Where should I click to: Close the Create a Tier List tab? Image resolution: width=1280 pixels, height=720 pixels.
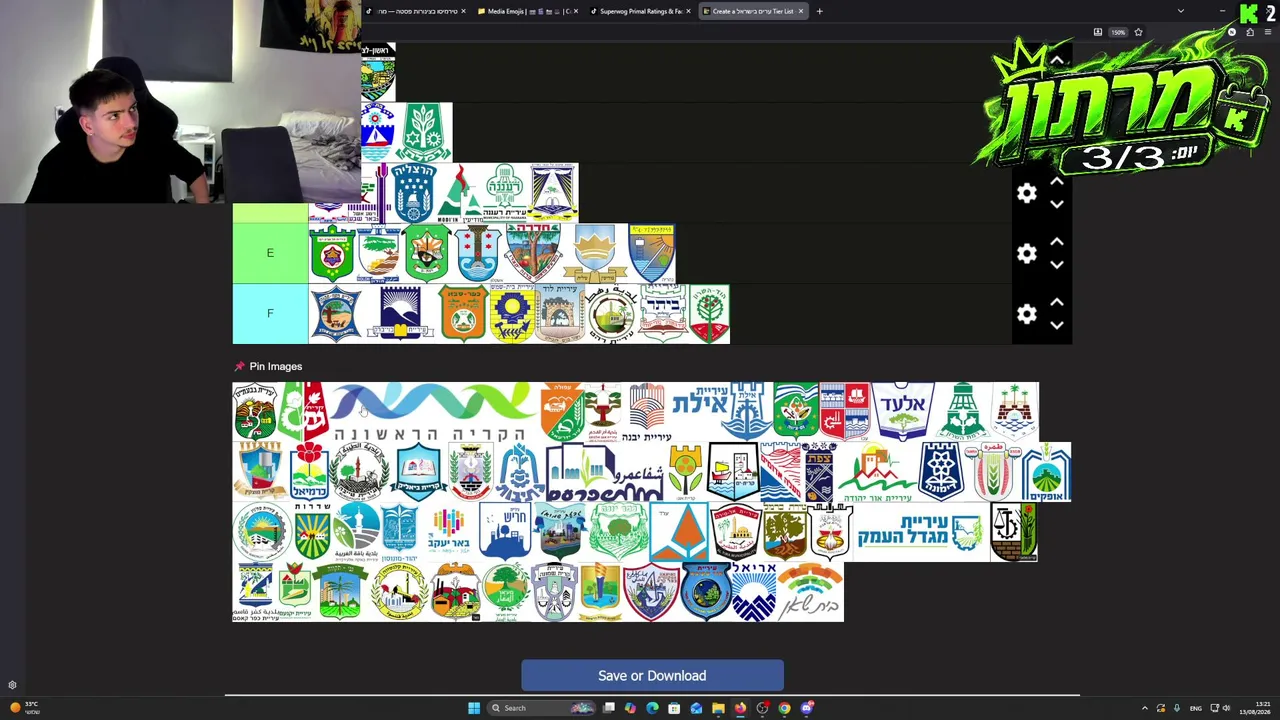[x=801, y=11]
